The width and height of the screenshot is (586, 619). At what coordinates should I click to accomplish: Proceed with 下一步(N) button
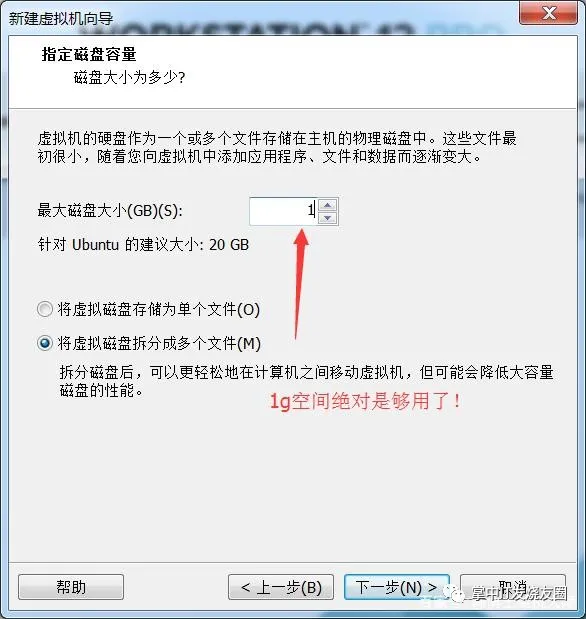click(x=396, y=587)
